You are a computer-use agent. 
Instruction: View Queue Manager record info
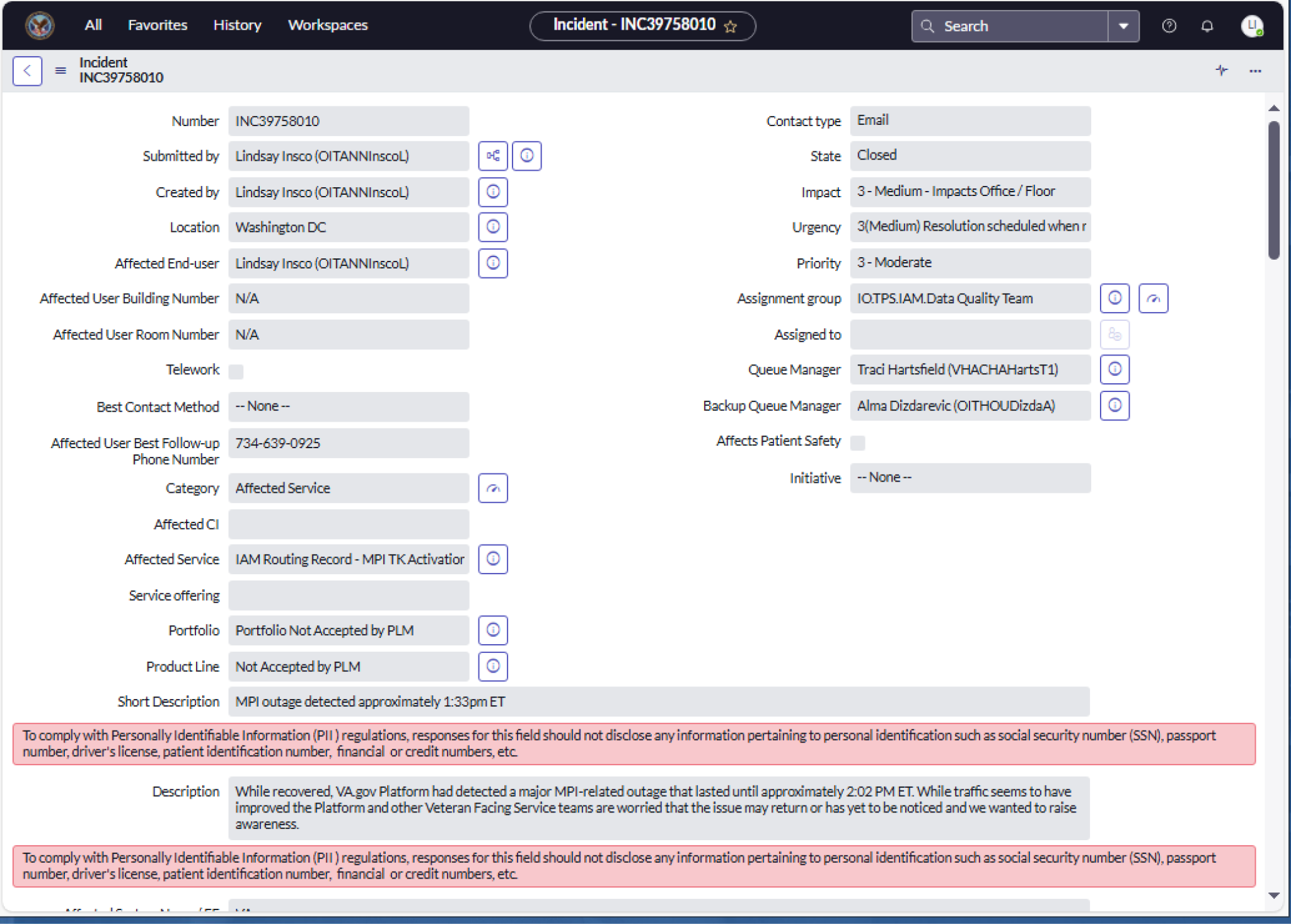(x=1114, y=369)
